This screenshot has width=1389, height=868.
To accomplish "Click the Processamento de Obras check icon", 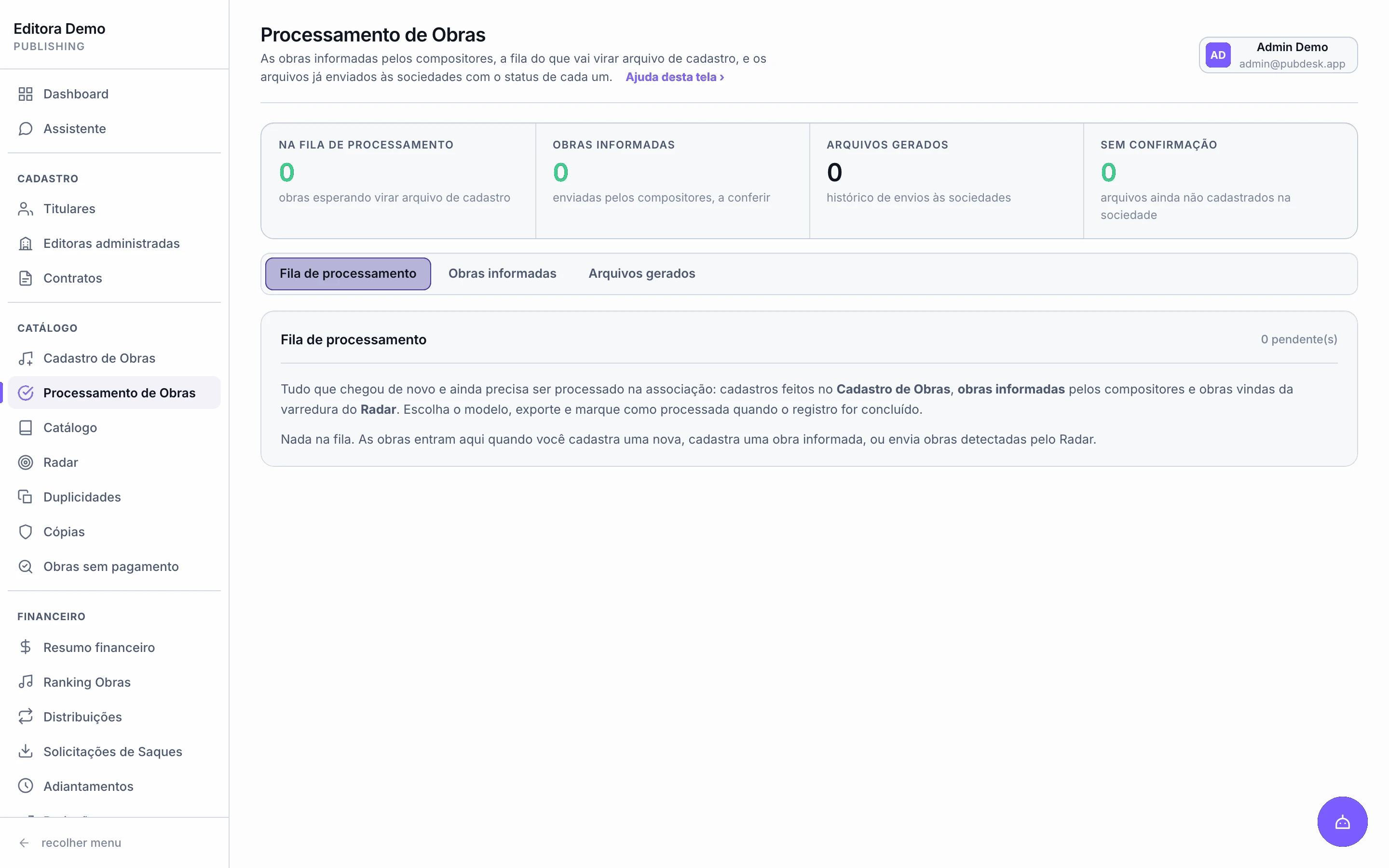I will 25,393.
